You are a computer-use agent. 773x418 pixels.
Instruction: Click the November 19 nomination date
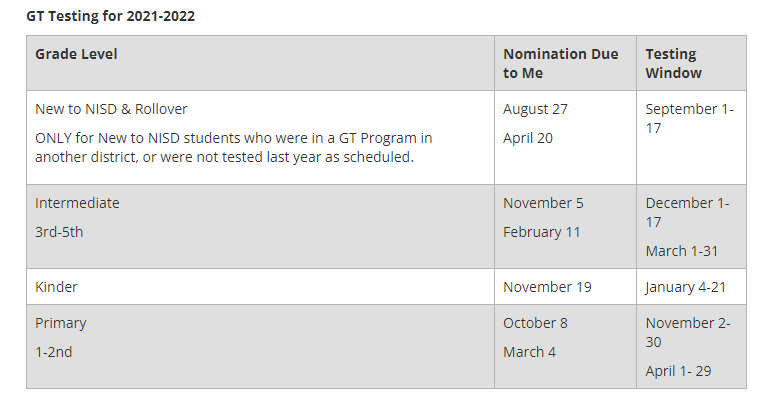click(x=547, y=287)
